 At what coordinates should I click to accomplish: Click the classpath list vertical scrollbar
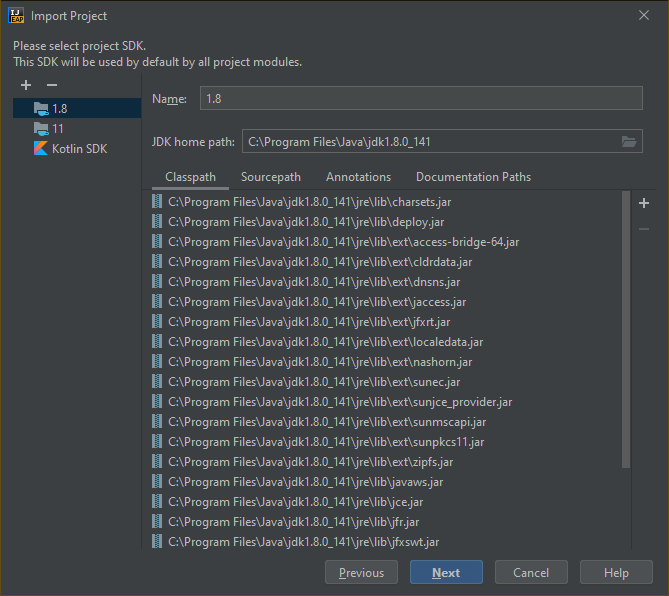tap(626, 330)
